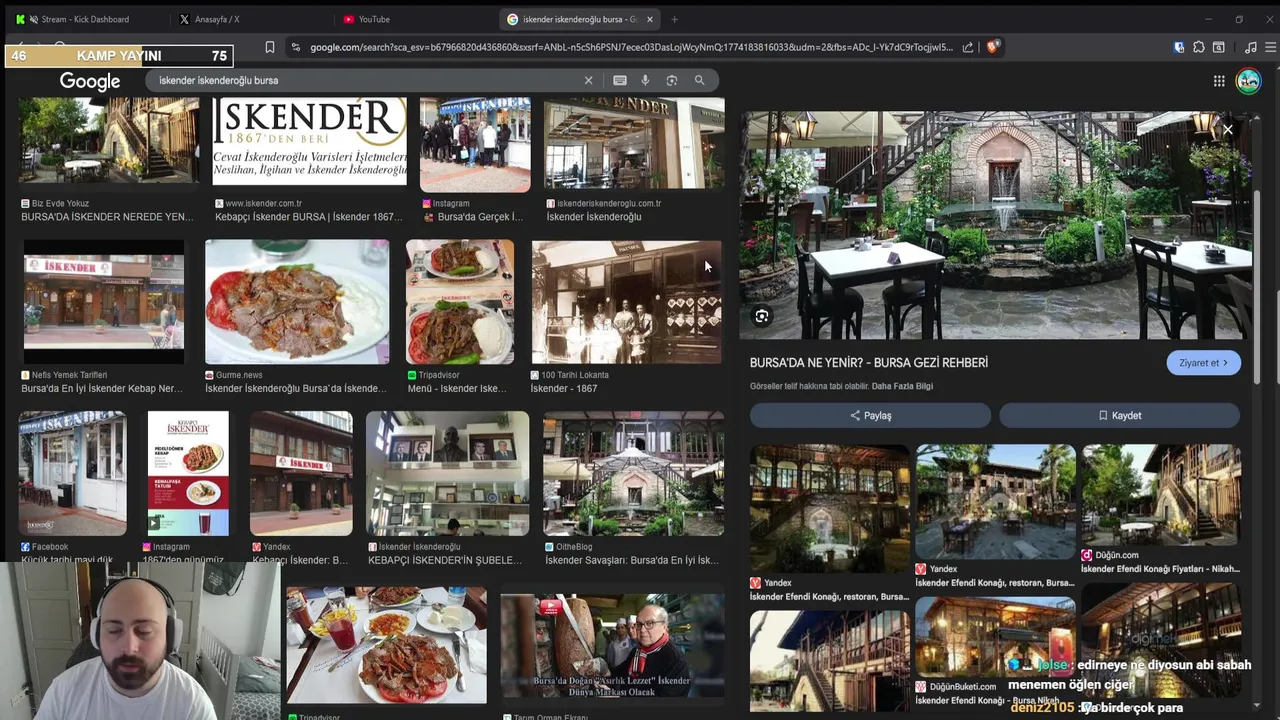Open Instagram 1867'den günümüz menu image

(188, 473)
